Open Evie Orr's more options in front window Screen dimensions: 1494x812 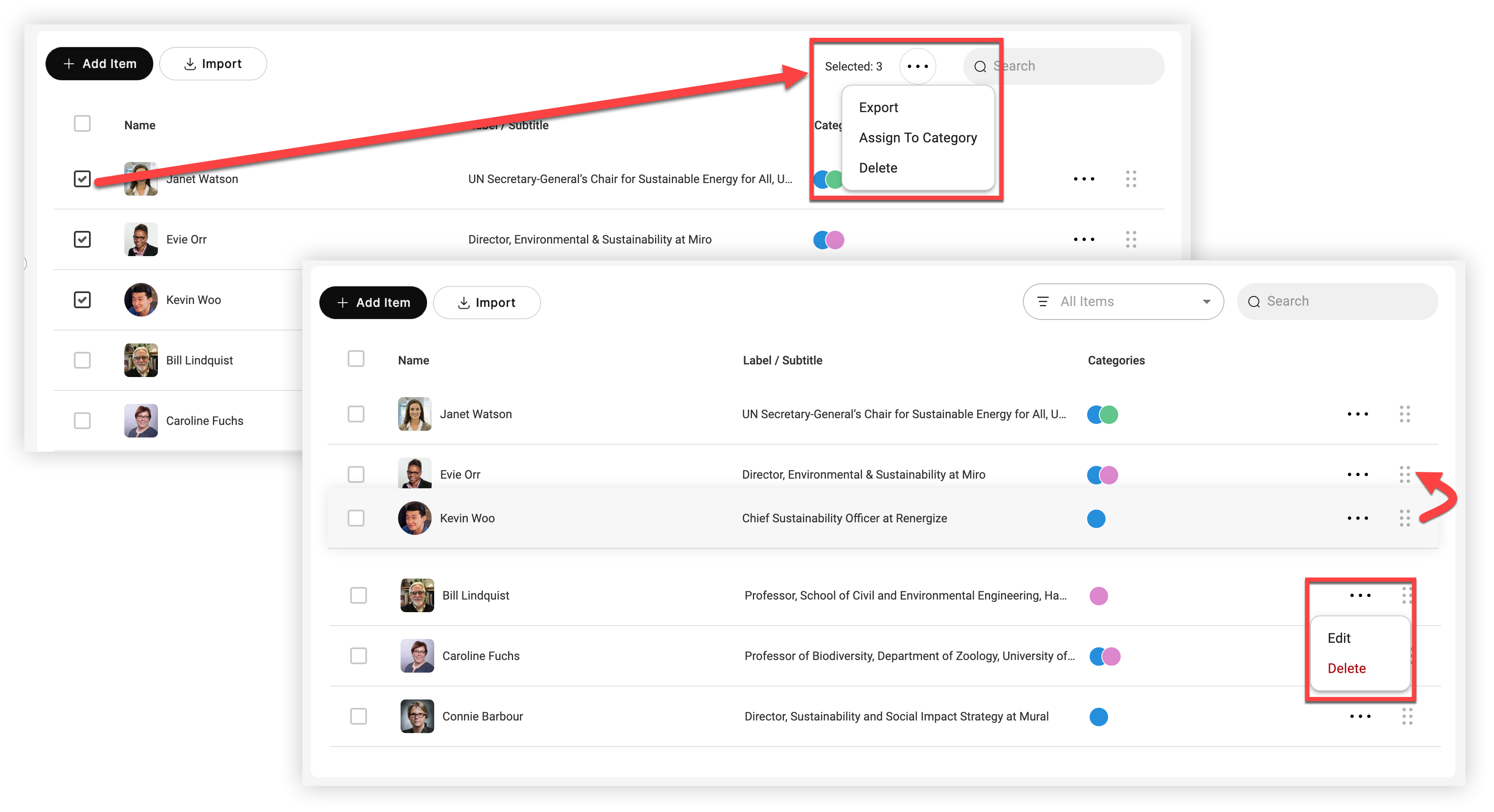pos(1358,474)
